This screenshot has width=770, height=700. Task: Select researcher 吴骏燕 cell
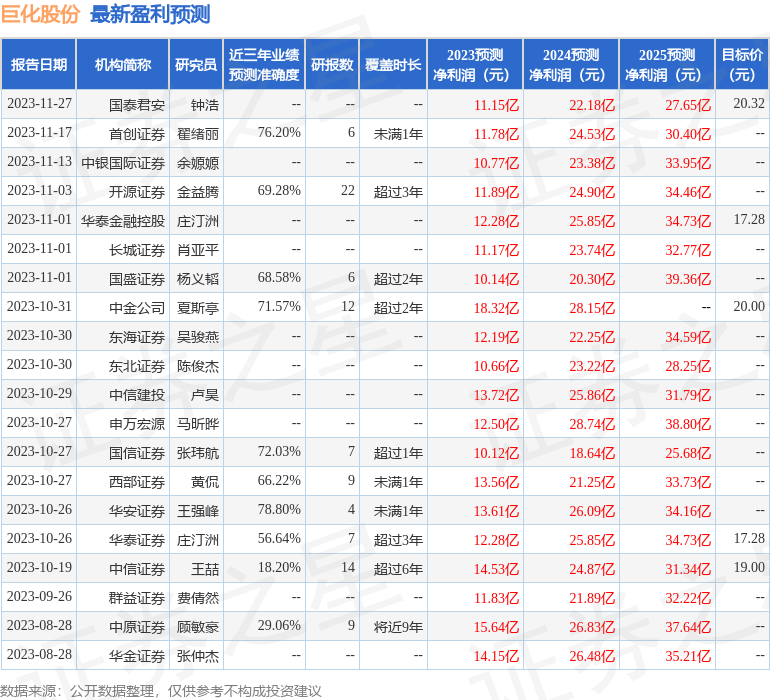[198, 337]
